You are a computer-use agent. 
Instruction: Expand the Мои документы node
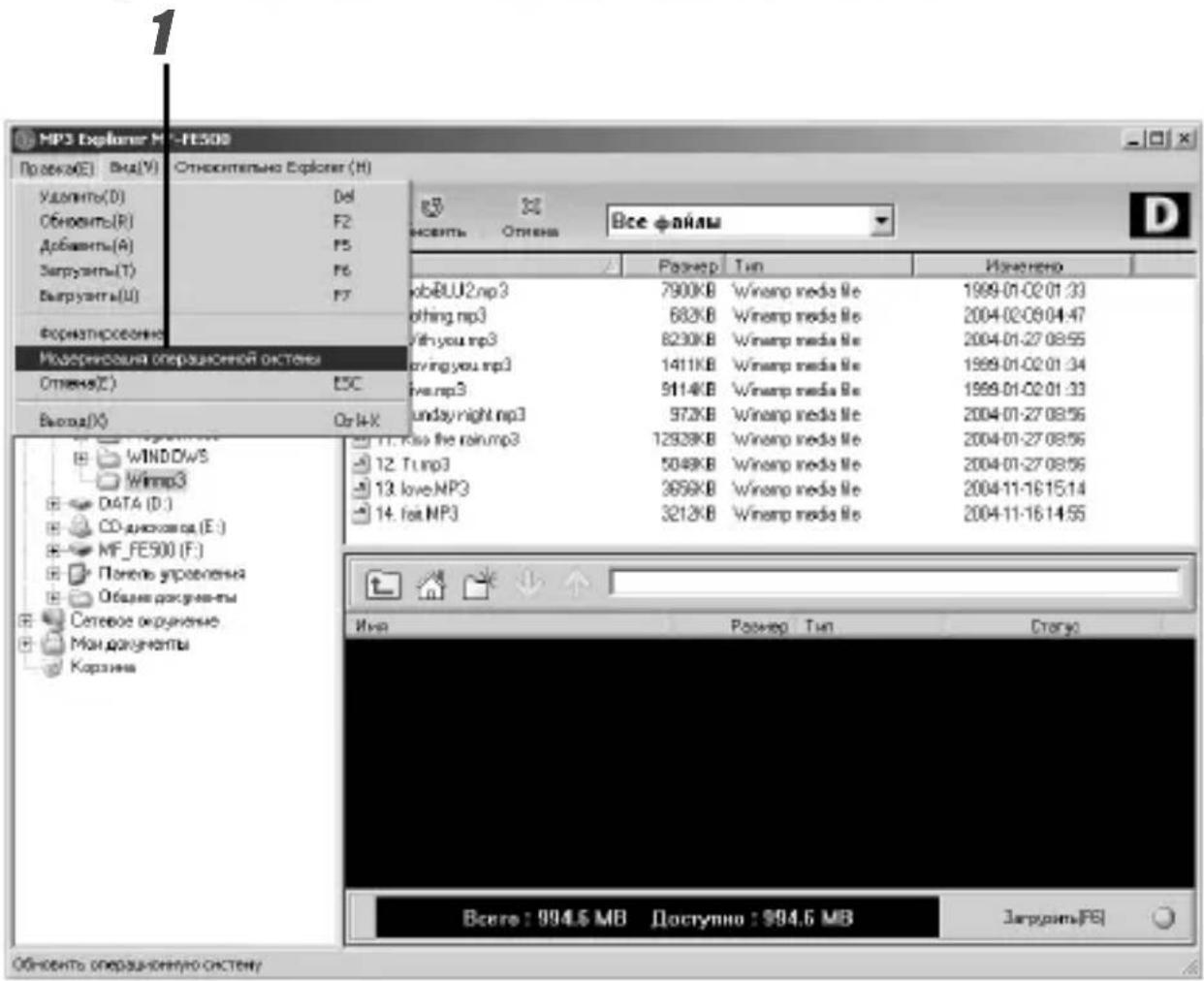click(26, 644)
